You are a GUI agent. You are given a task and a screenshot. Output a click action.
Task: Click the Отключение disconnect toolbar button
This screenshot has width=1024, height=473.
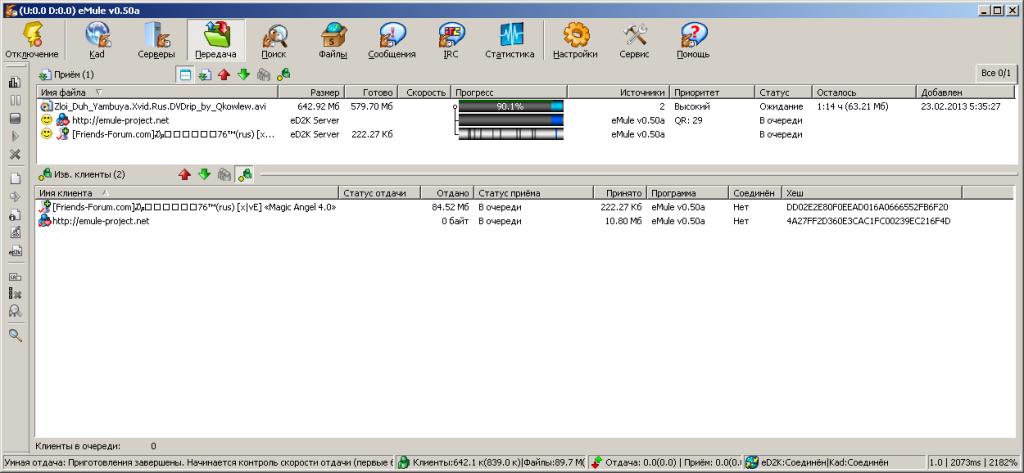32,41
